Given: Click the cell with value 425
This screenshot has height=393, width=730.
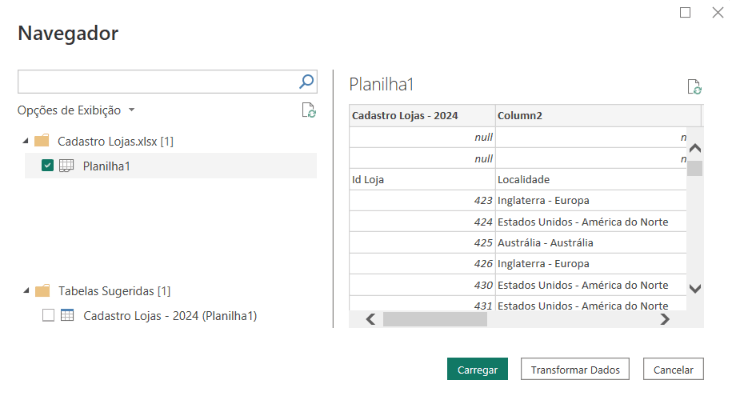Looking at the screenshot, I should (x=422, y=243).
